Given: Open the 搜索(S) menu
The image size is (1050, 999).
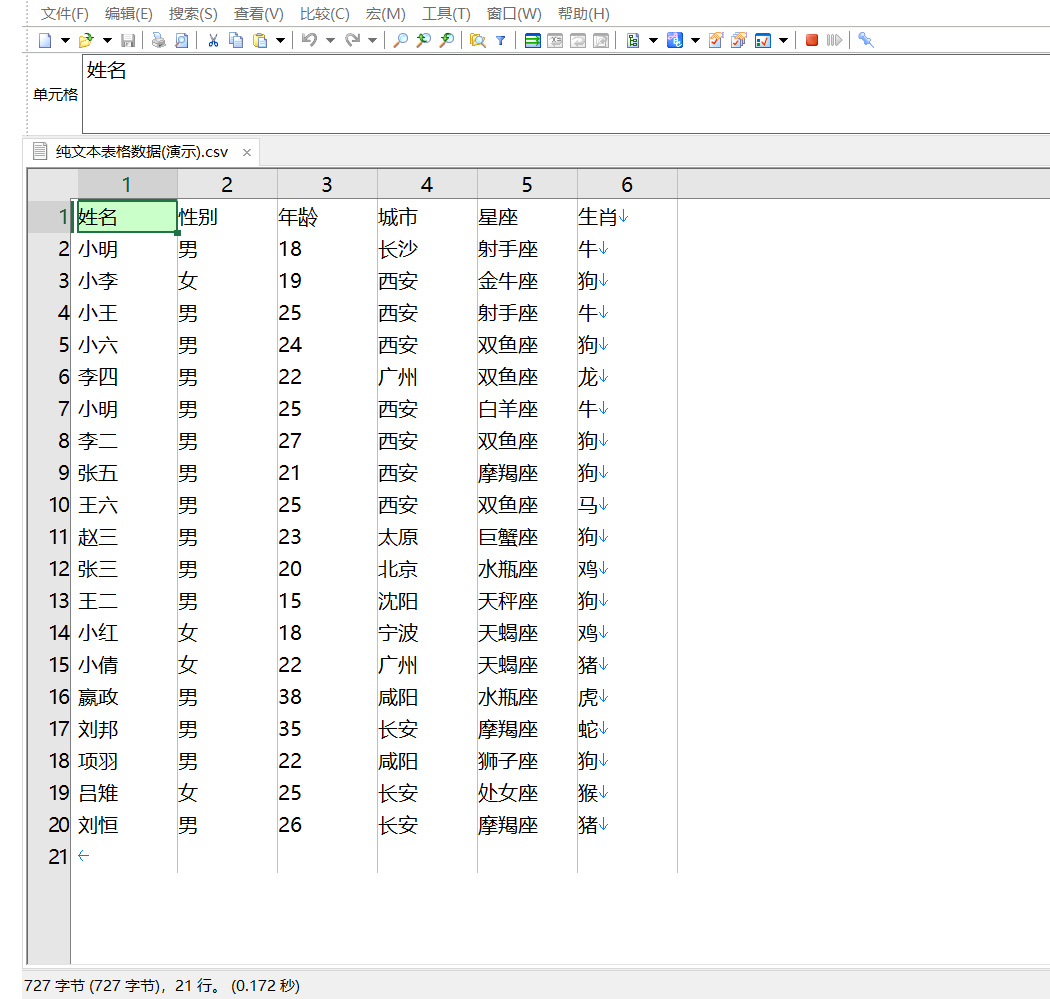Looking at the screenshot, I should (x=193, y=14).
